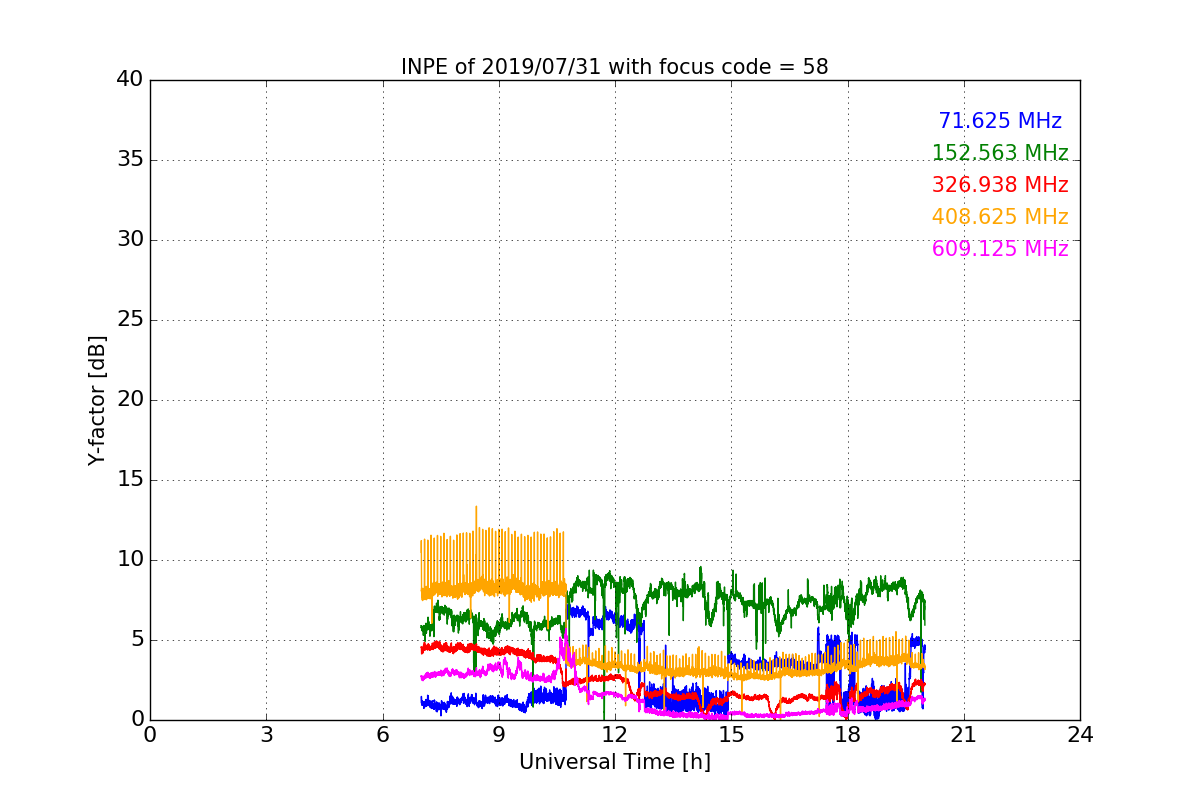Viewport: 1200px width, 800px height.
Task: Click x-axis tick label 24
Action: pyautogui.click(x=1080, y=735)
